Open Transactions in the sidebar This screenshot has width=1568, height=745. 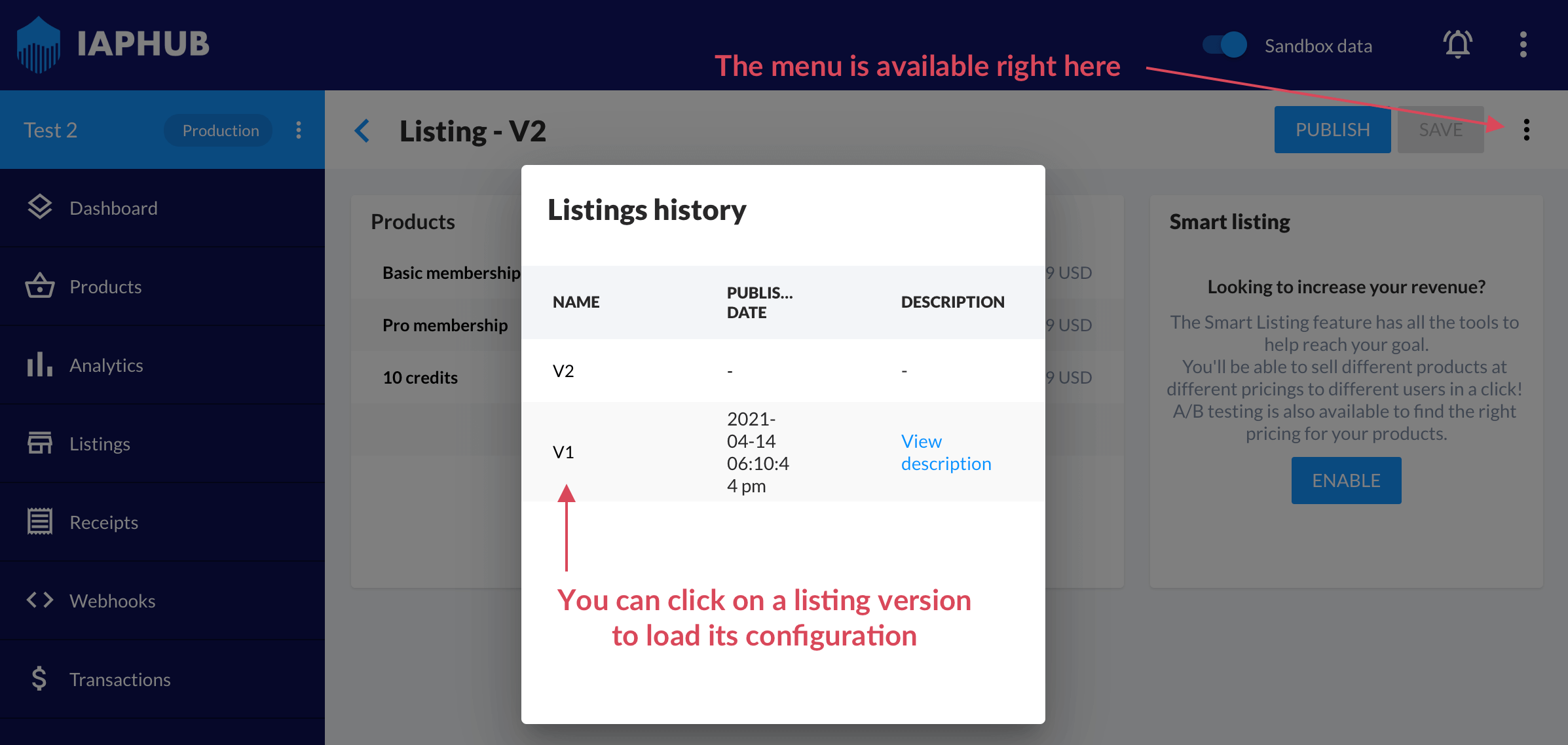click(120, 680)
